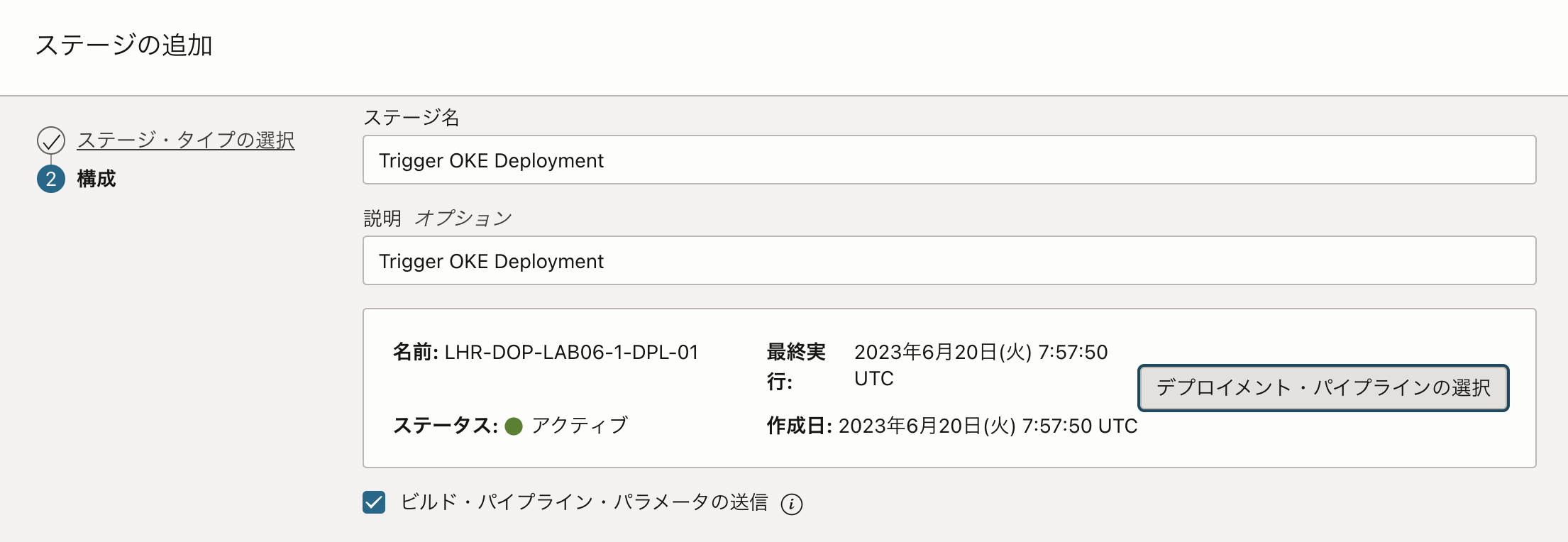The width and height of the screenshot is (1568, 542).
Task: Click the 最終実行 timestamp value
Action: pos(981,352)
